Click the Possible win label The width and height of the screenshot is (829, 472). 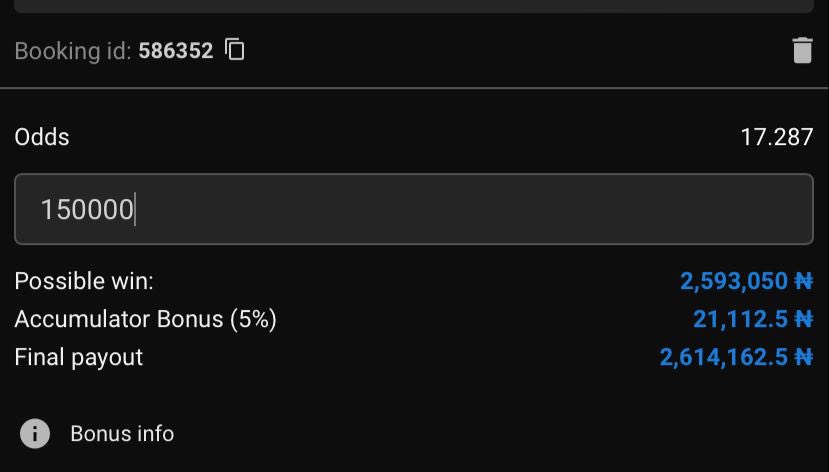pyautogui.click(x=84, y=281)
